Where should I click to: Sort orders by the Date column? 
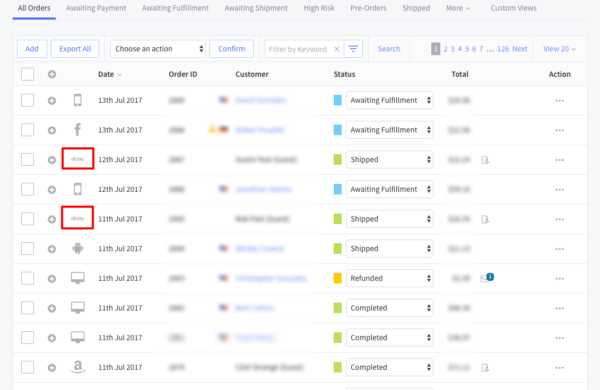(x=110, y=74)
